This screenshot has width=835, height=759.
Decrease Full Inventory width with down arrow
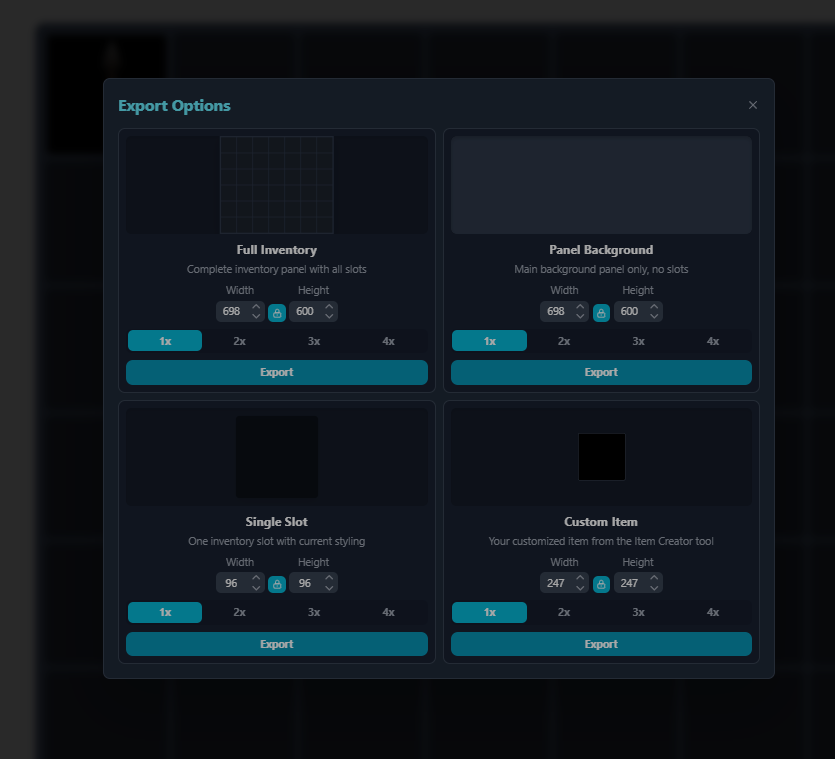click(x=256, y=316)
